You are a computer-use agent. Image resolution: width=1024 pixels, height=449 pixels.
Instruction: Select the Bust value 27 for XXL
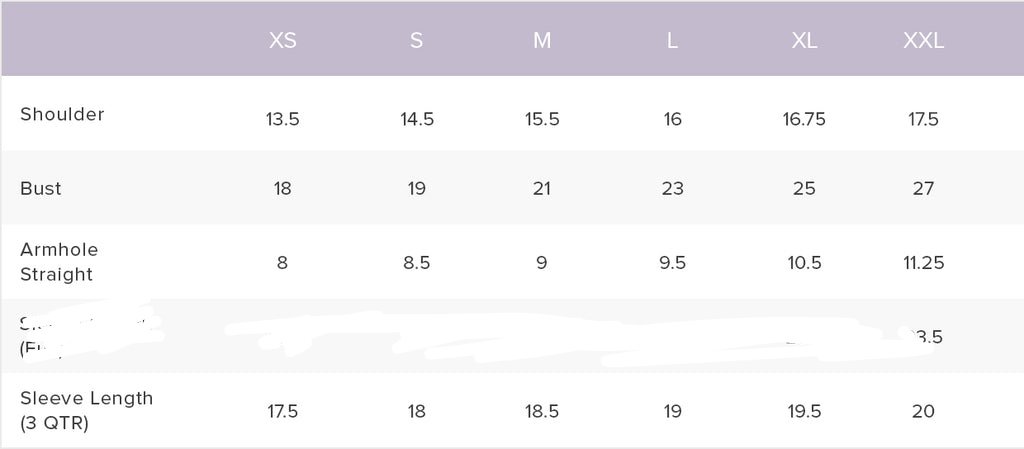click(x=923, y=188)
